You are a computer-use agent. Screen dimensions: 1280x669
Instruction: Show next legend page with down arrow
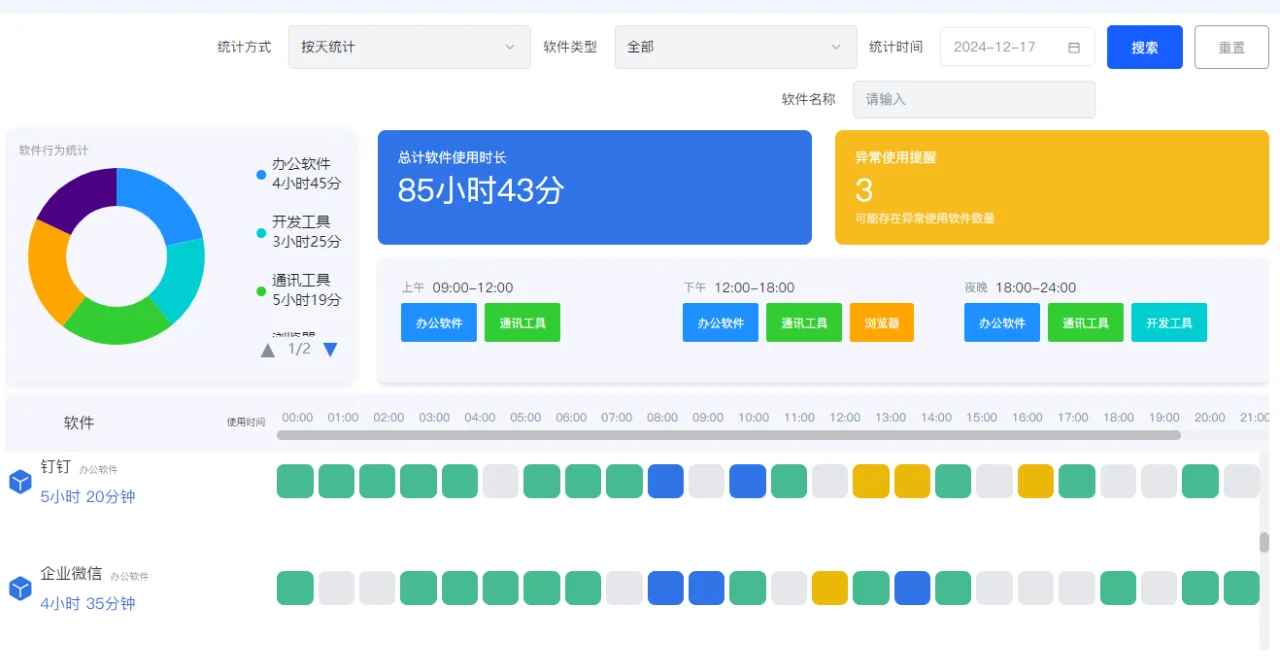point(330,350)
